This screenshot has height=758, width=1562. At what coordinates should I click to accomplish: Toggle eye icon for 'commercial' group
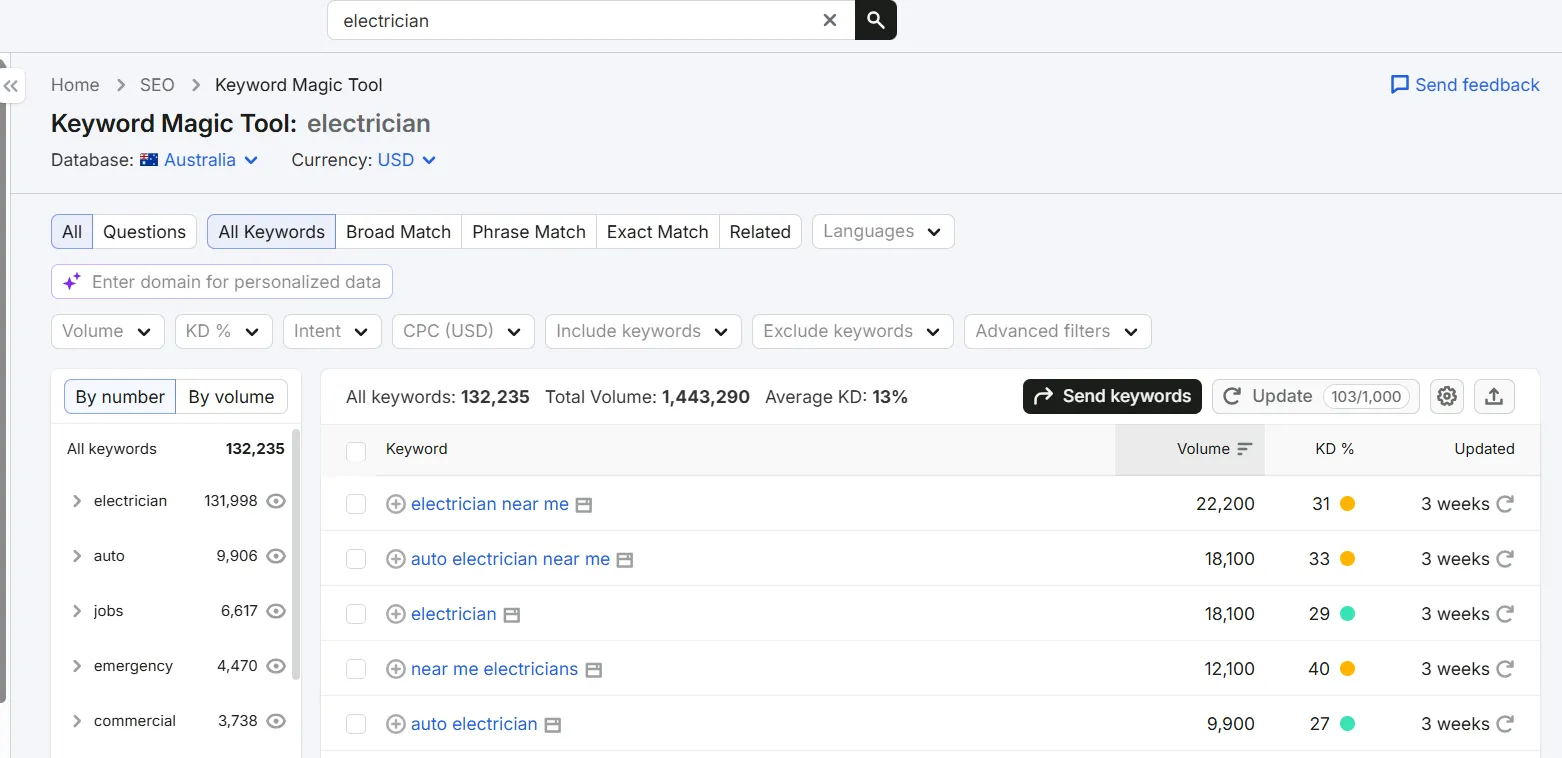[277, 721]
